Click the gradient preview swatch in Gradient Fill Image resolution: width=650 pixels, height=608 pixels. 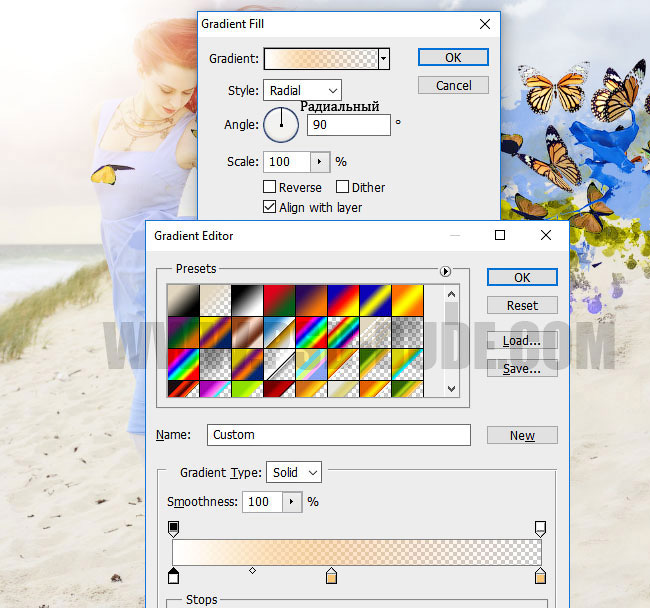320,59
